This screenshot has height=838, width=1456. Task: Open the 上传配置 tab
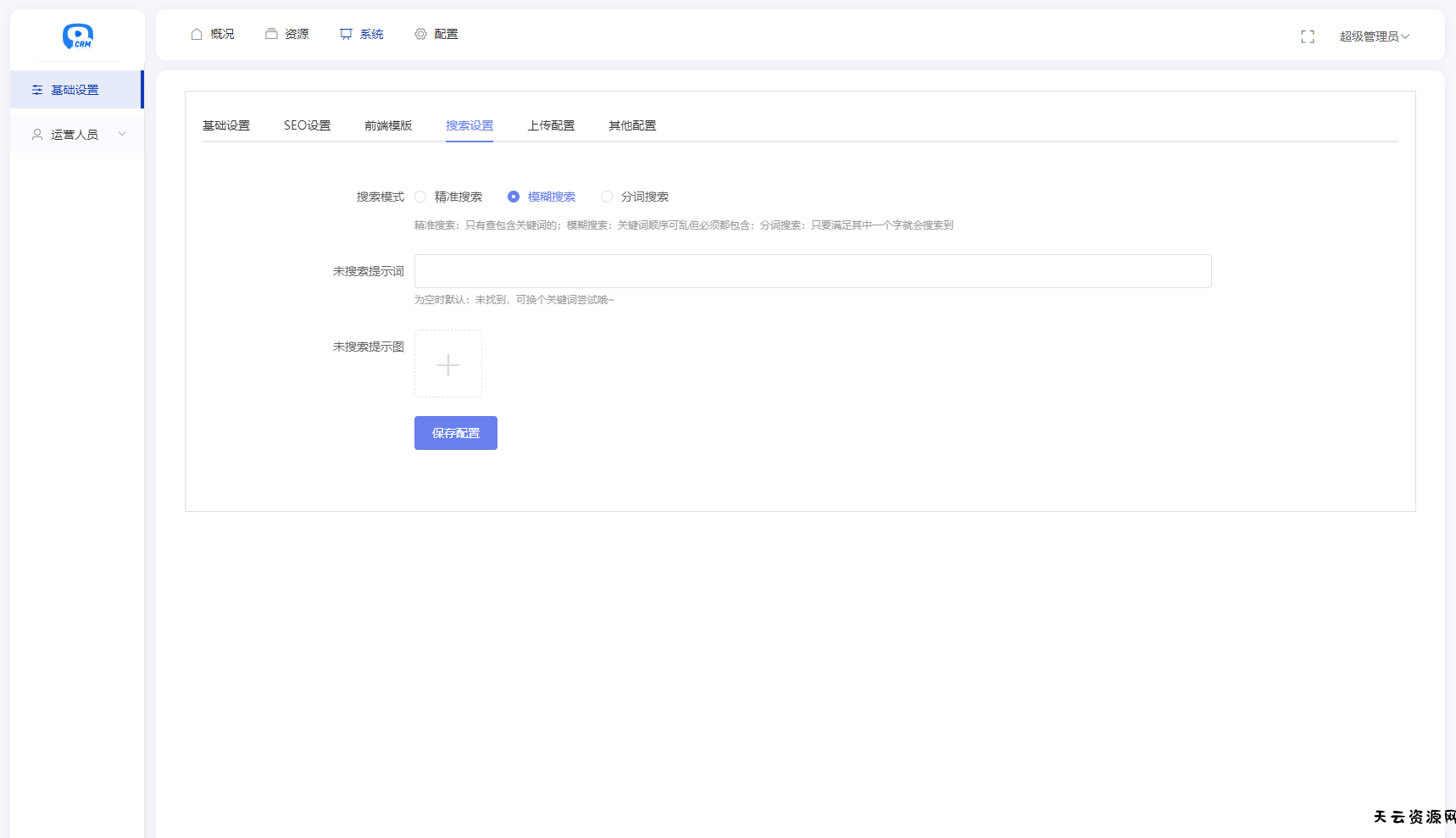tap(551, 125)
